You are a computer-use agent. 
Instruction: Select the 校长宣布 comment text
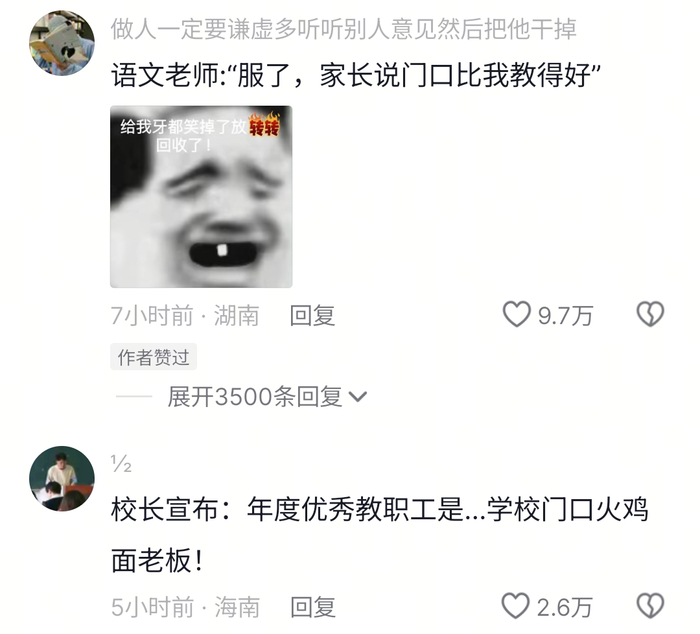coord(380,535)
